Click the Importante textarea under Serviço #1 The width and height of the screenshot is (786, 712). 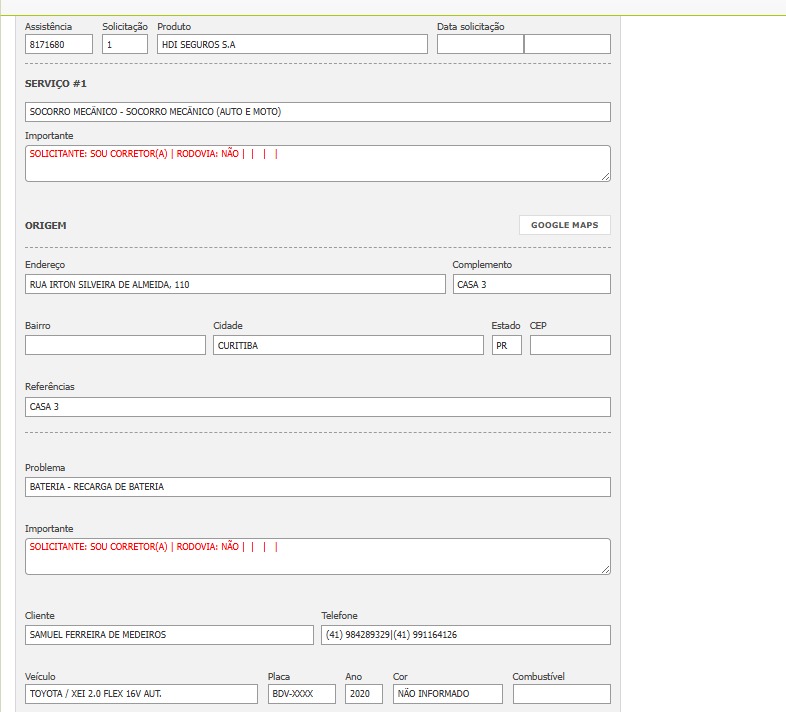tap(317, 164)
